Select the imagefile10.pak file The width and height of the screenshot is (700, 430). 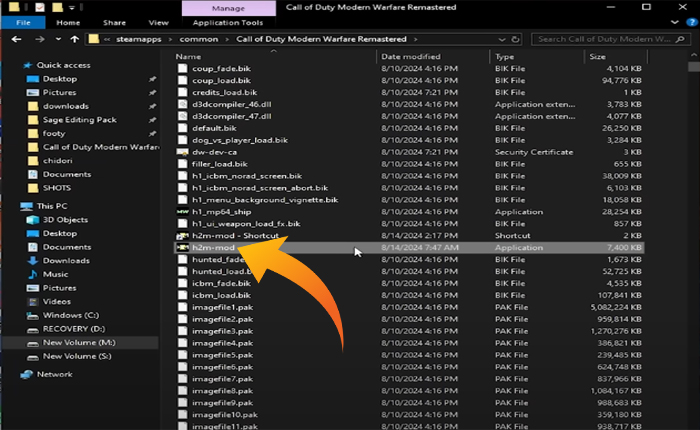(225, 415)
